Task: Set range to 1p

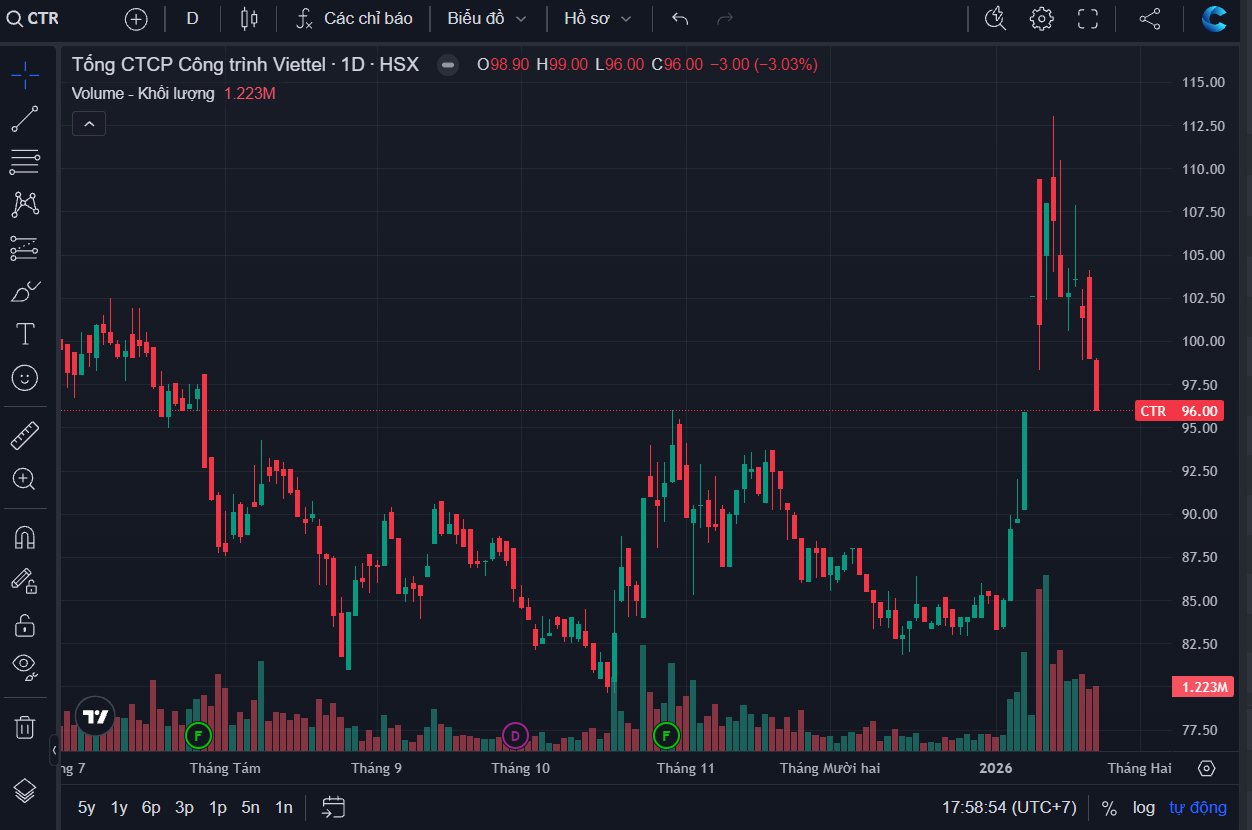Action: [x=217, y=807]
